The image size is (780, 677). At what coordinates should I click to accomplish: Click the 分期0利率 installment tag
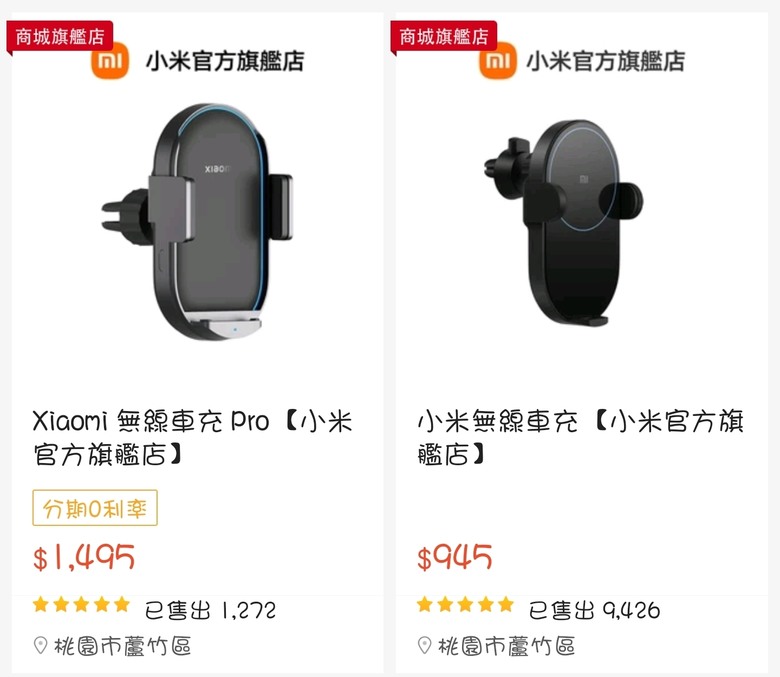point(95,508)
